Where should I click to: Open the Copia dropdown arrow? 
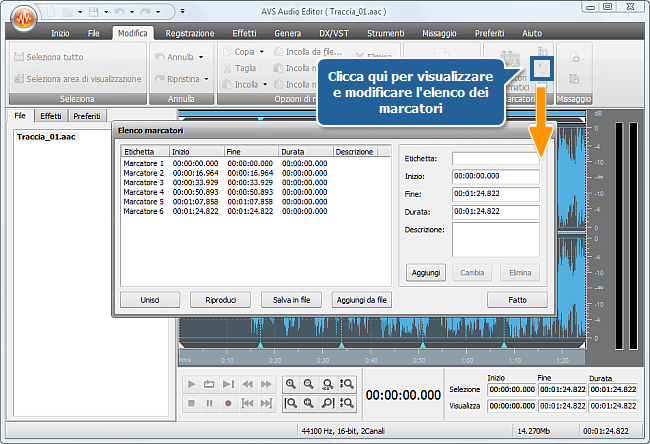261,51
